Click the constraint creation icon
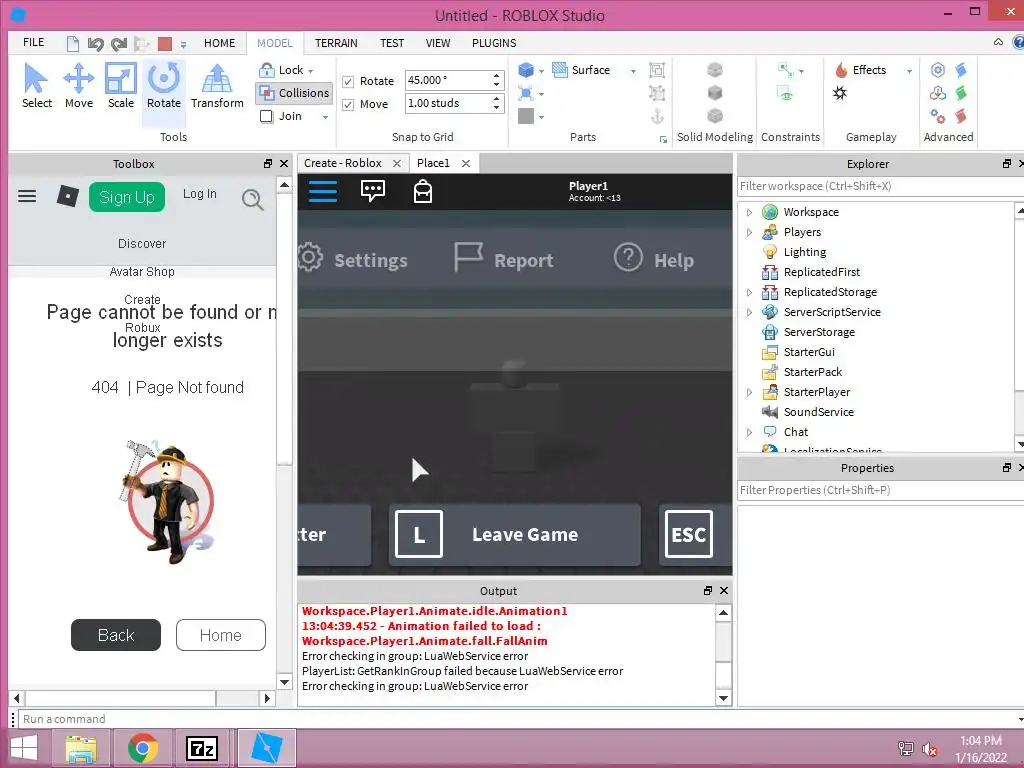 click(786, 69)
